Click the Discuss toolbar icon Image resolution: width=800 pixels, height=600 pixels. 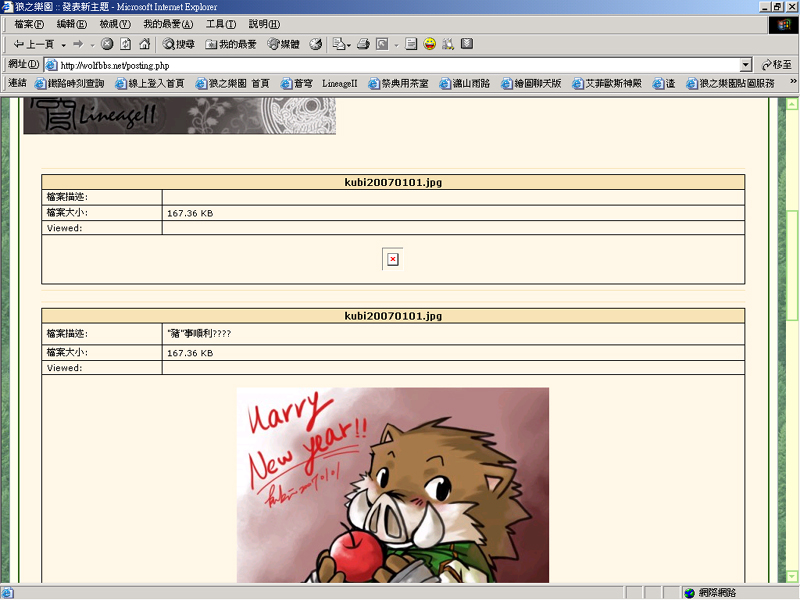411,44
